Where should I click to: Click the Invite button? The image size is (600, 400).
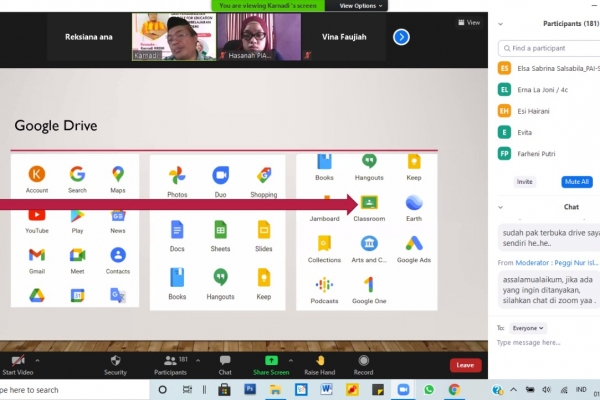point(525,182)
